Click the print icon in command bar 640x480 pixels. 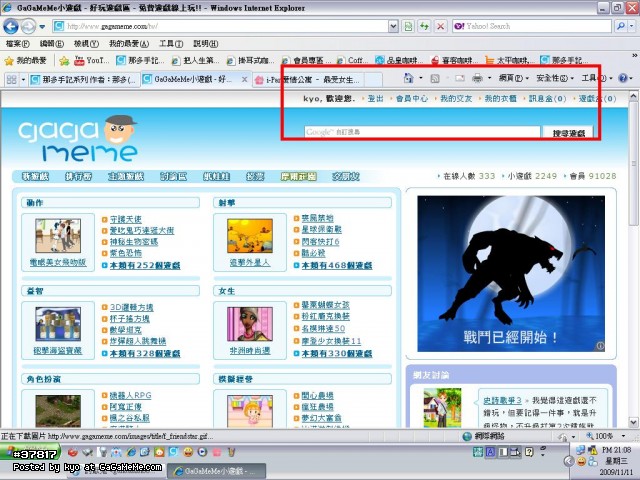475,78
